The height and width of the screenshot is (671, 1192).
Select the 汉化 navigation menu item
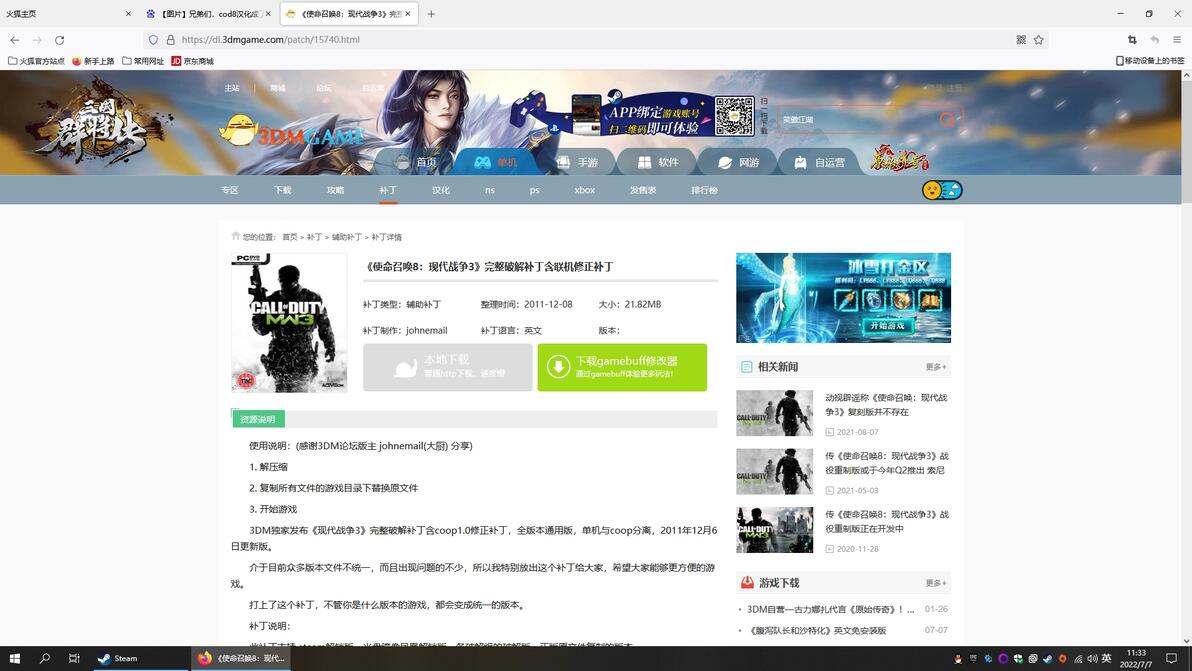click(441, 190)
